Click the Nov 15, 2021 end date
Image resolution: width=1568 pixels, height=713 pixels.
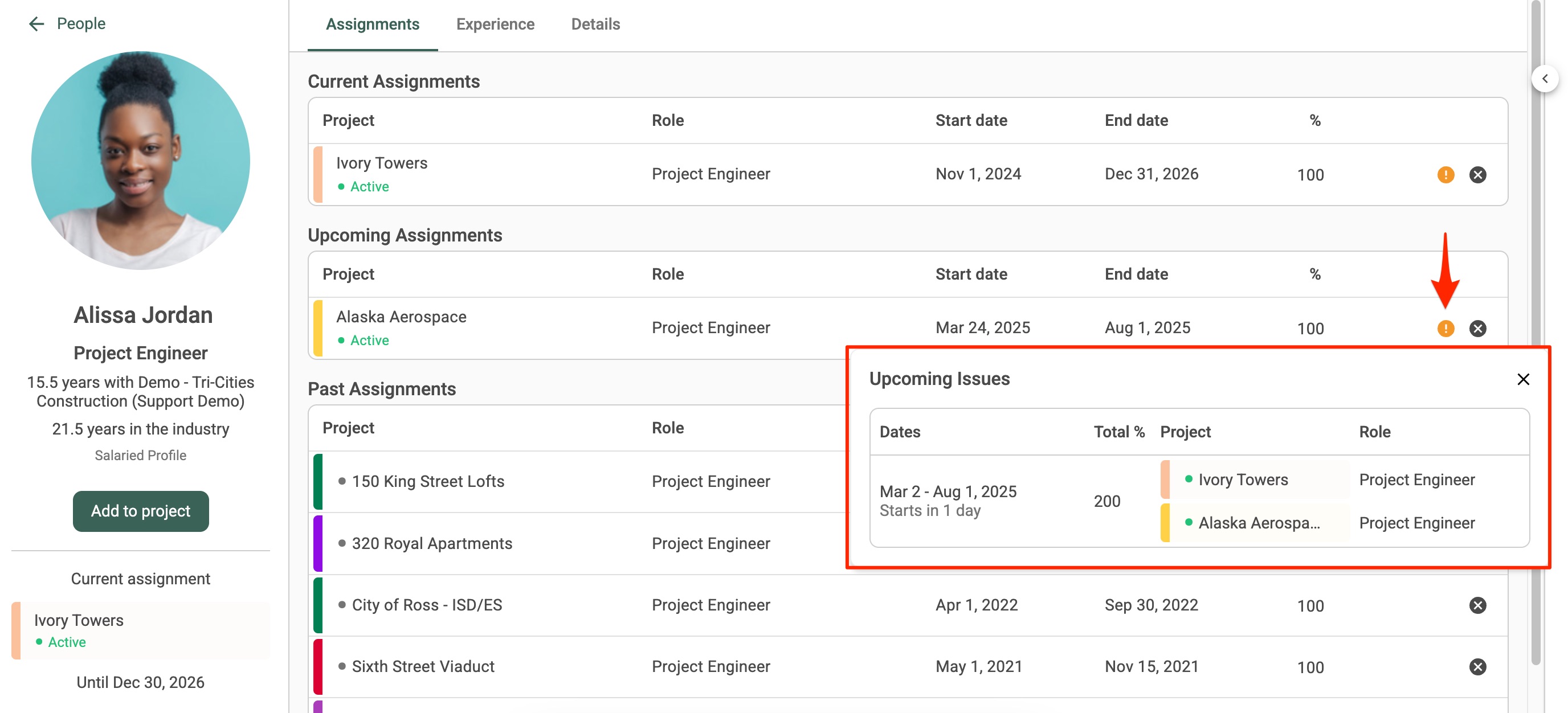1151,666
